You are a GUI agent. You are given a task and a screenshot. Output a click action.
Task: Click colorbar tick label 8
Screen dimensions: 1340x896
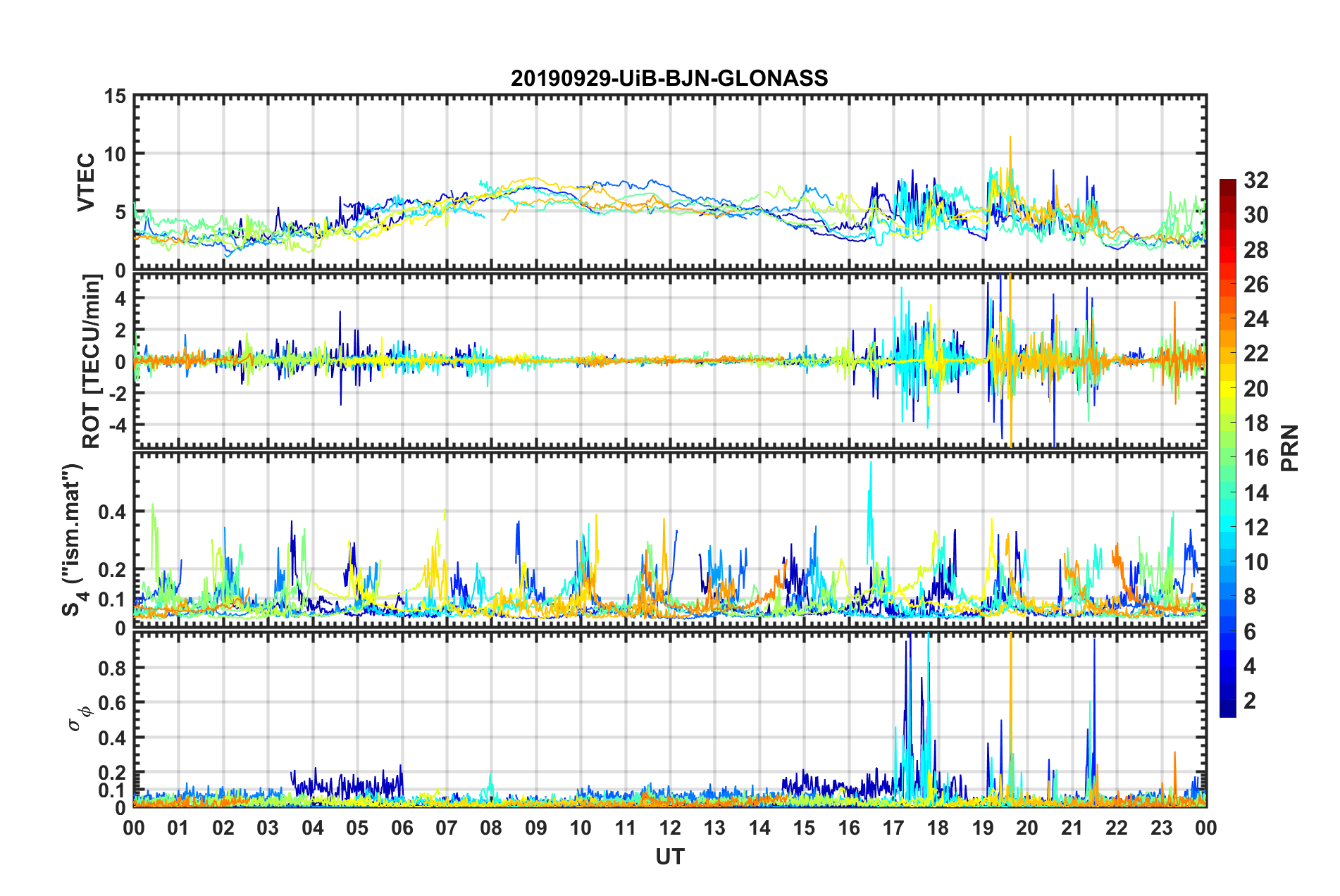click(x=1250, y=597)
